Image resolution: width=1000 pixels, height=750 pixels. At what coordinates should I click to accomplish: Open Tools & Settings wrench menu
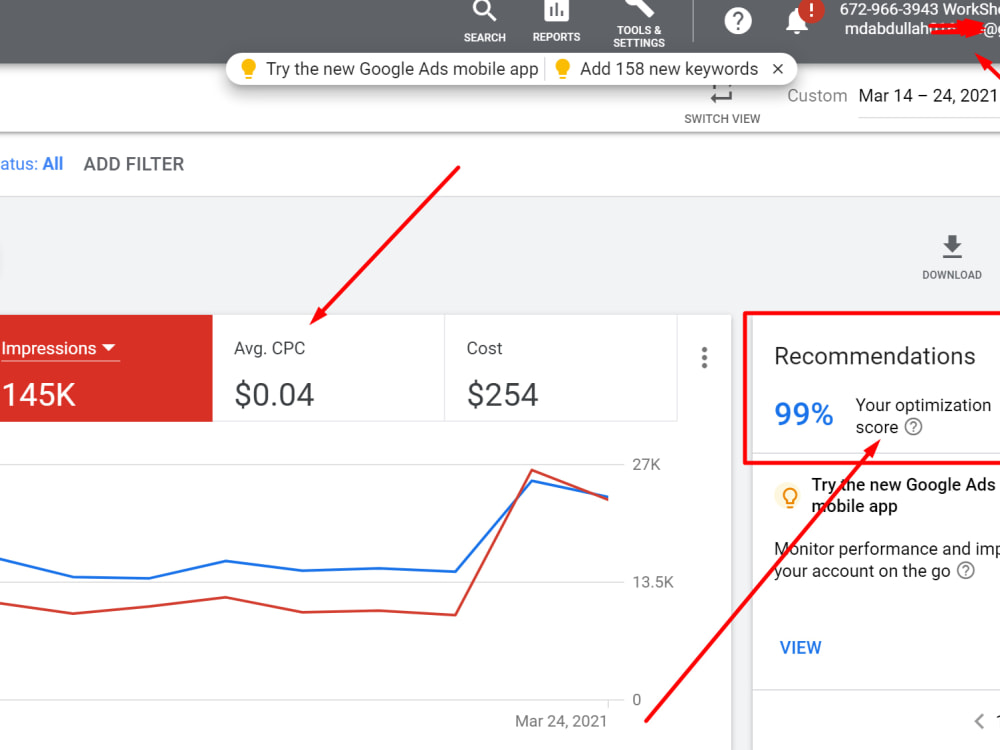click(638, 24)
